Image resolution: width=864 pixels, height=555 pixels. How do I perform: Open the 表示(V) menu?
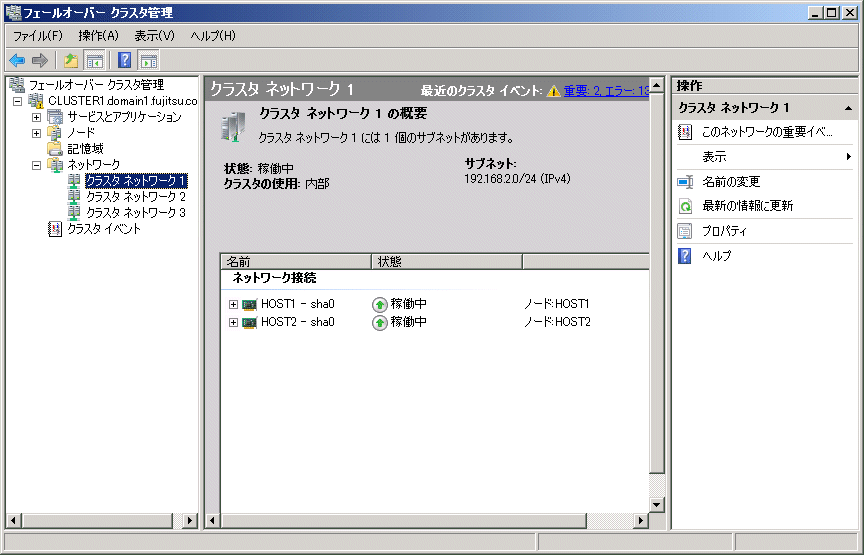point(154,36)
